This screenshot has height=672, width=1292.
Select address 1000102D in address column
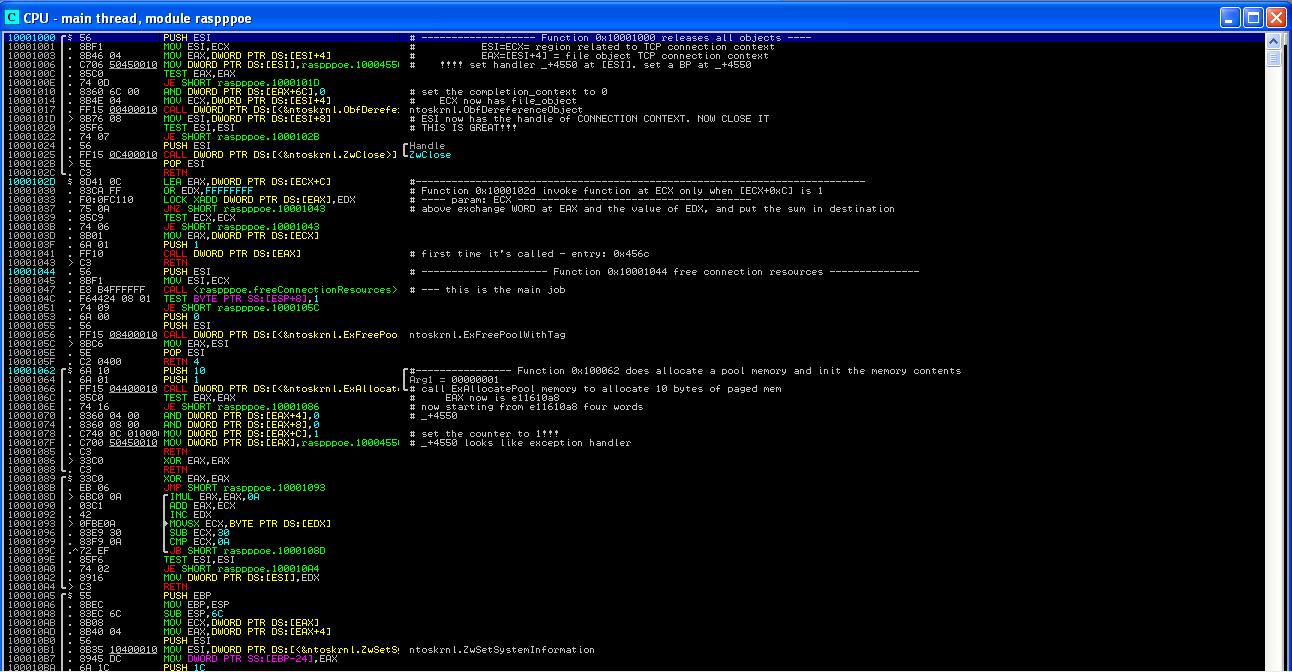click(x=30, y=182)
